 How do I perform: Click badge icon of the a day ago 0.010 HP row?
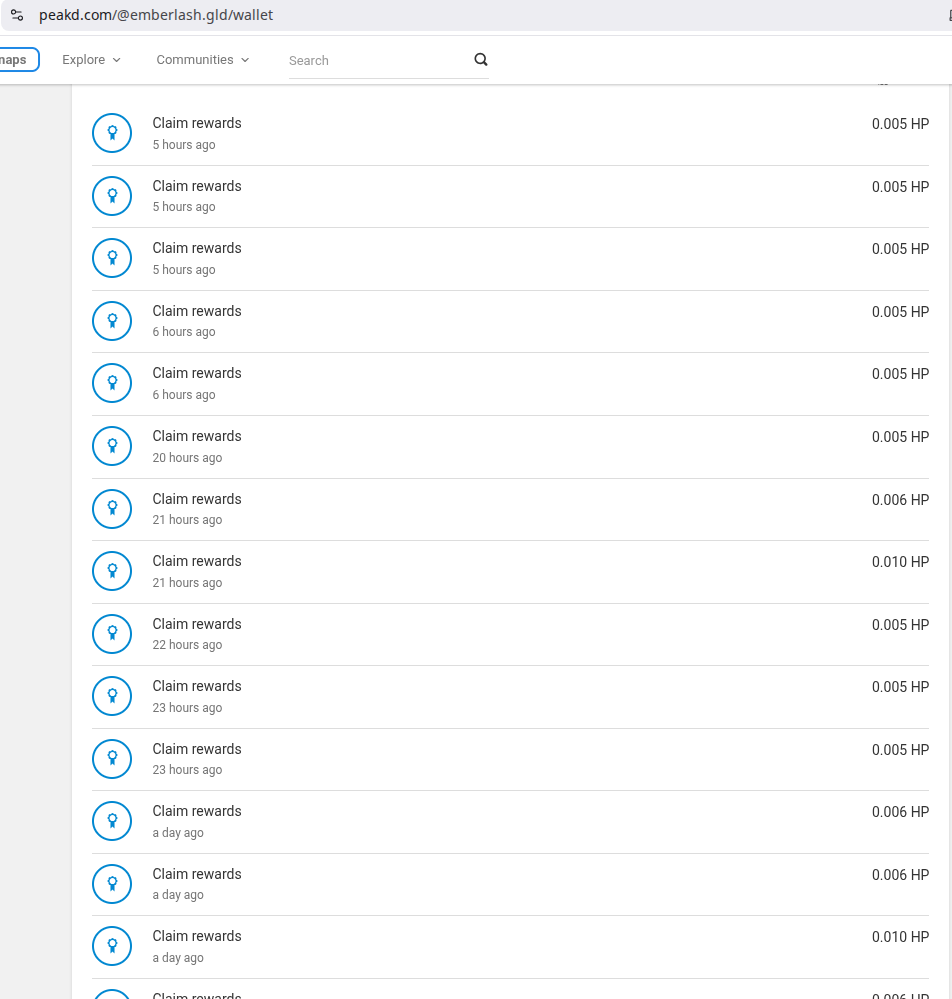112,946
